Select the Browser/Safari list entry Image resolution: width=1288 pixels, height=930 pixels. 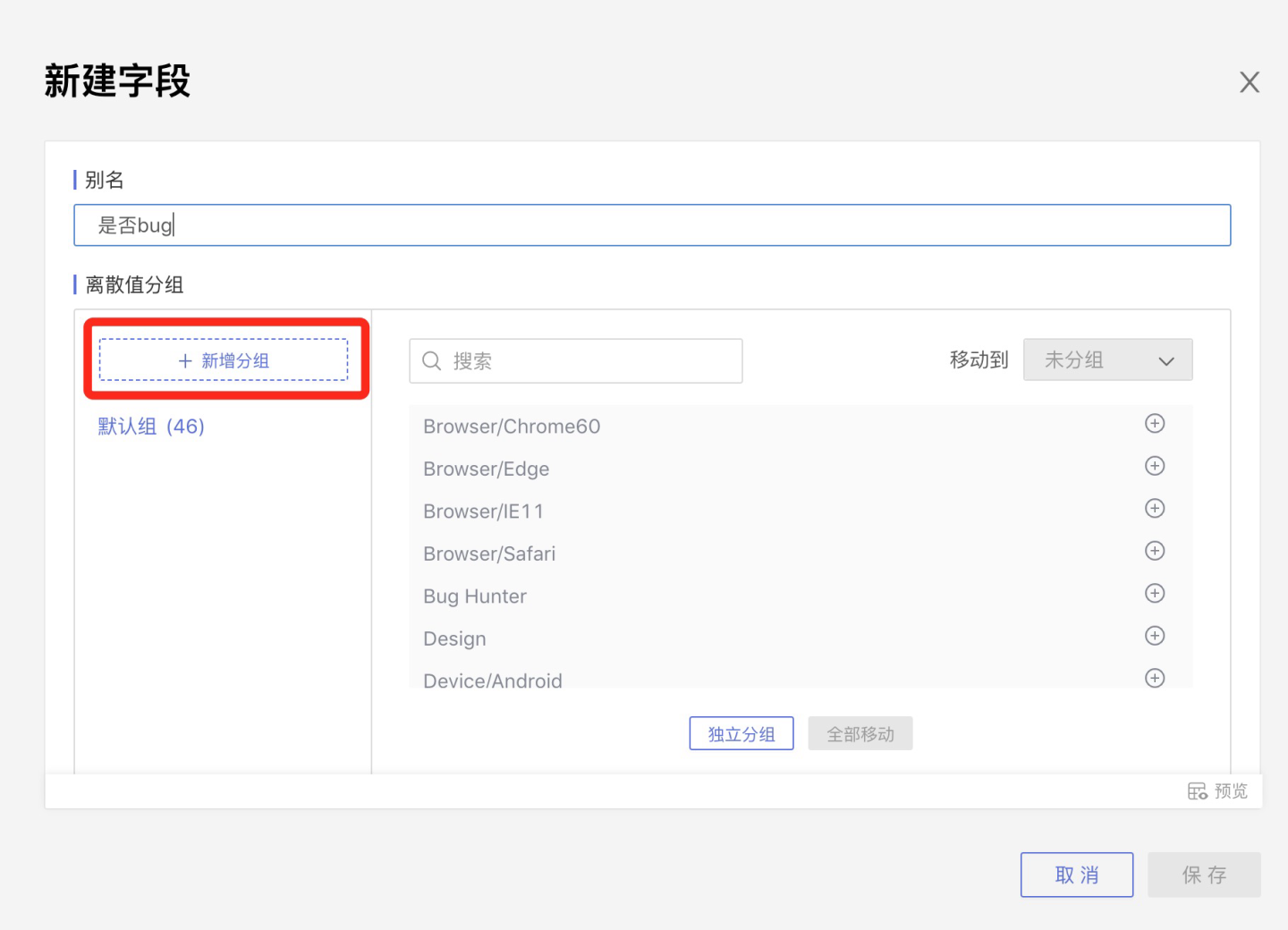pyautogui.click(x=489, y=554)
